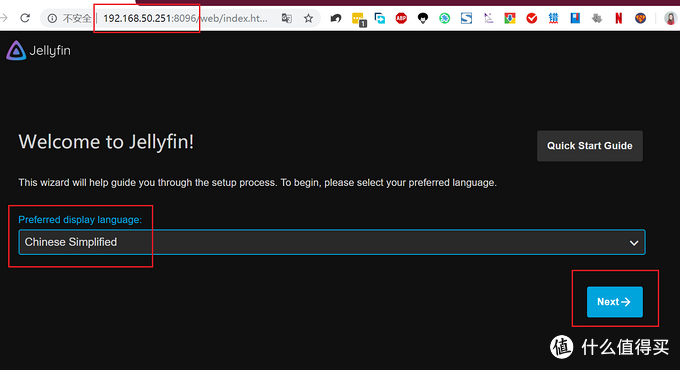
Task: Click the blue Chinese-character extension icon
Action: point(553,18)
